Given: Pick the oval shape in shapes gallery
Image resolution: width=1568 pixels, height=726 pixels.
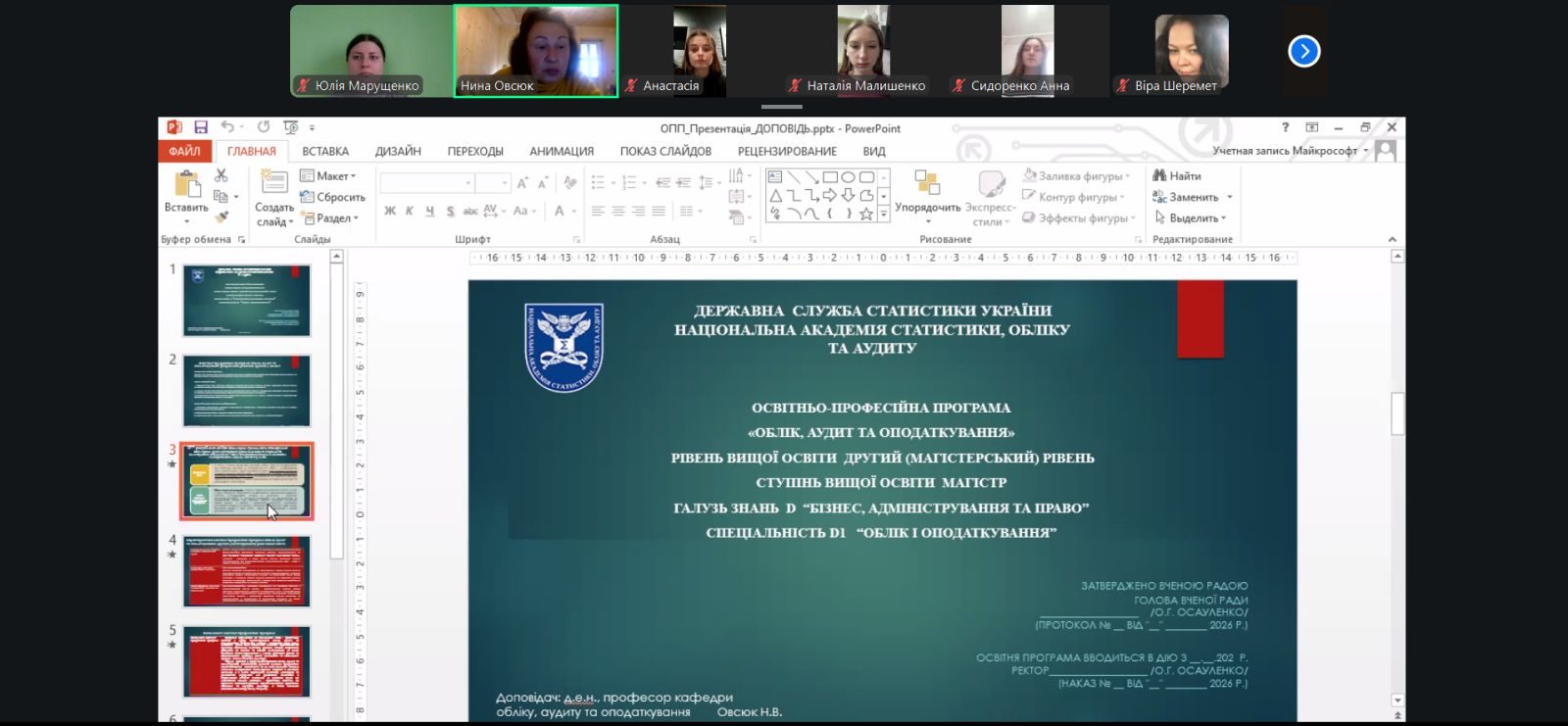Looking at the screenshot, I should click(849, 177).
